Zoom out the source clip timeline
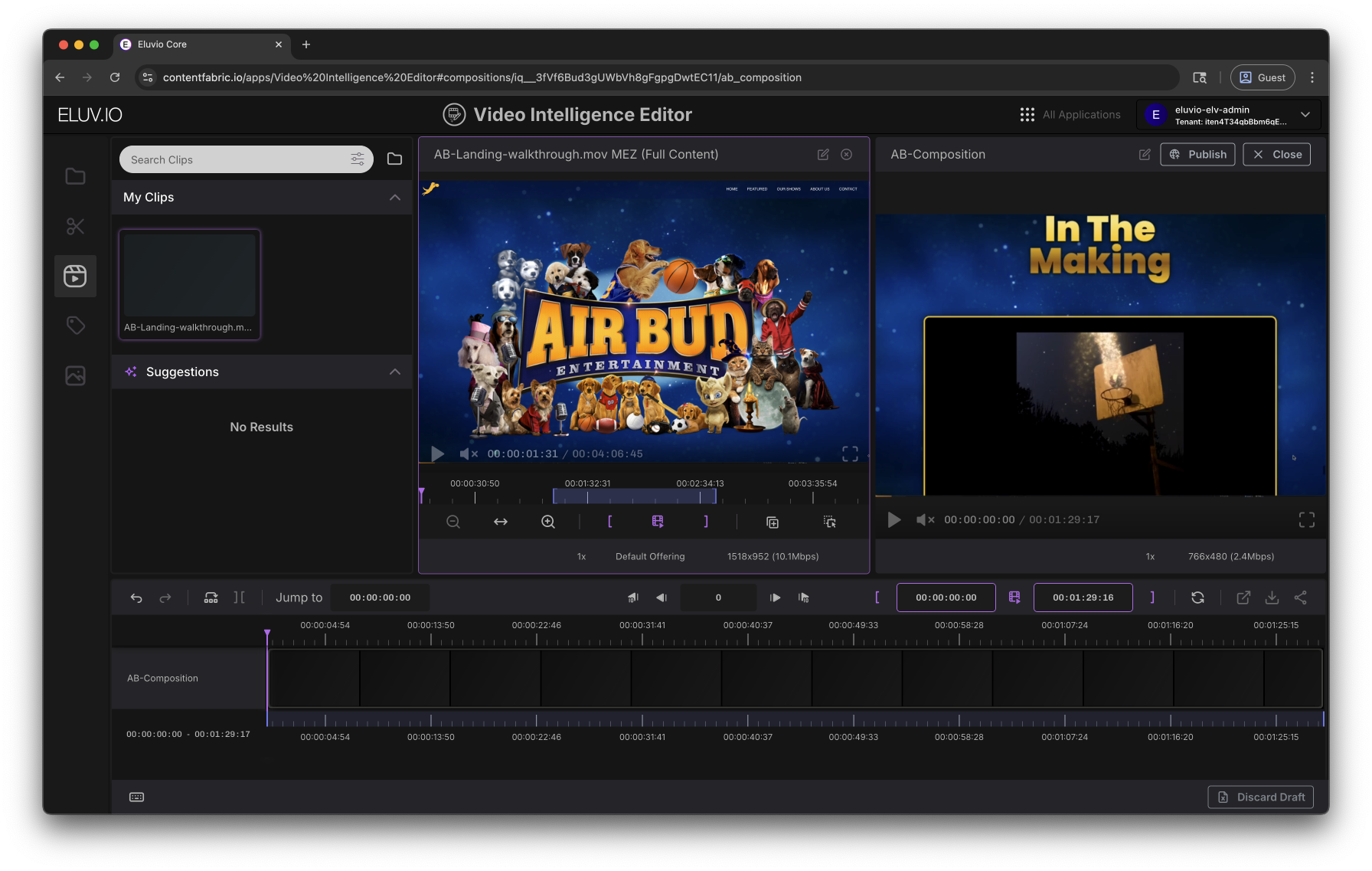1372x871 pixels. tap(453, 522)
